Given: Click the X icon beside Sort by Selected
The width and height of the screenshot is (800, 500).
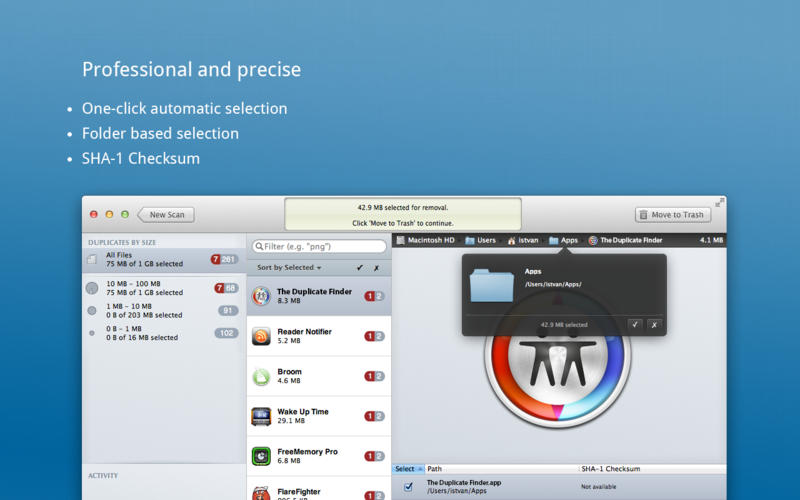Looking at the screenshot, I should 377,268.
